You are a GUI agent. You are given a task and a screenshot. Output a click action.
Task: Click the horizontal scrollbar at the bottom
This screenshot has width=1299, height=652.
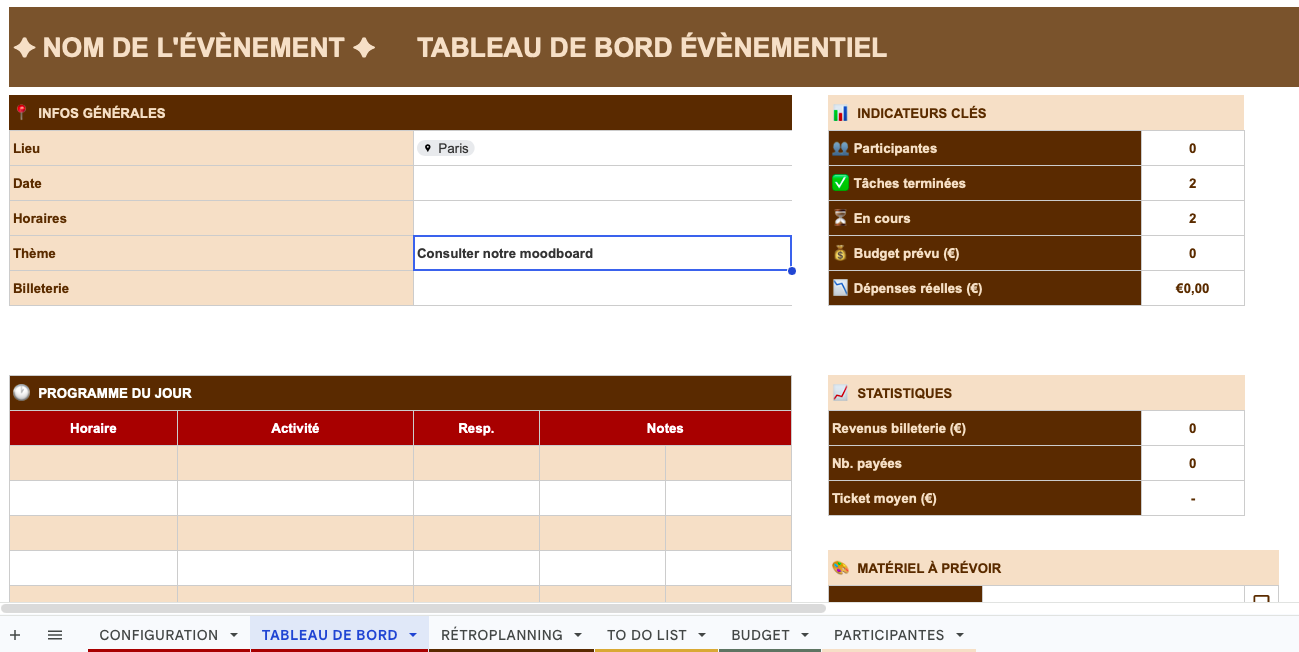(x=413, y=607)
